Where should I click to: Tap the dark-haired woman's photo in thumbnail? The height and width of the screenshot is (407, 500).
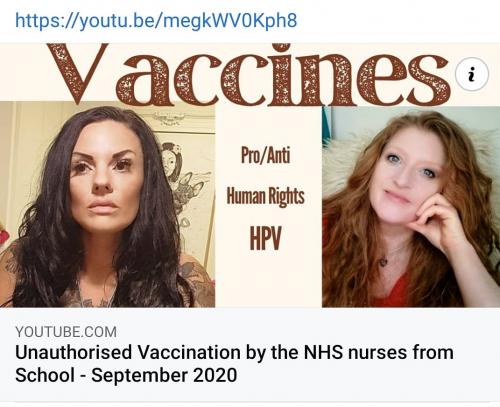(107, 204)
